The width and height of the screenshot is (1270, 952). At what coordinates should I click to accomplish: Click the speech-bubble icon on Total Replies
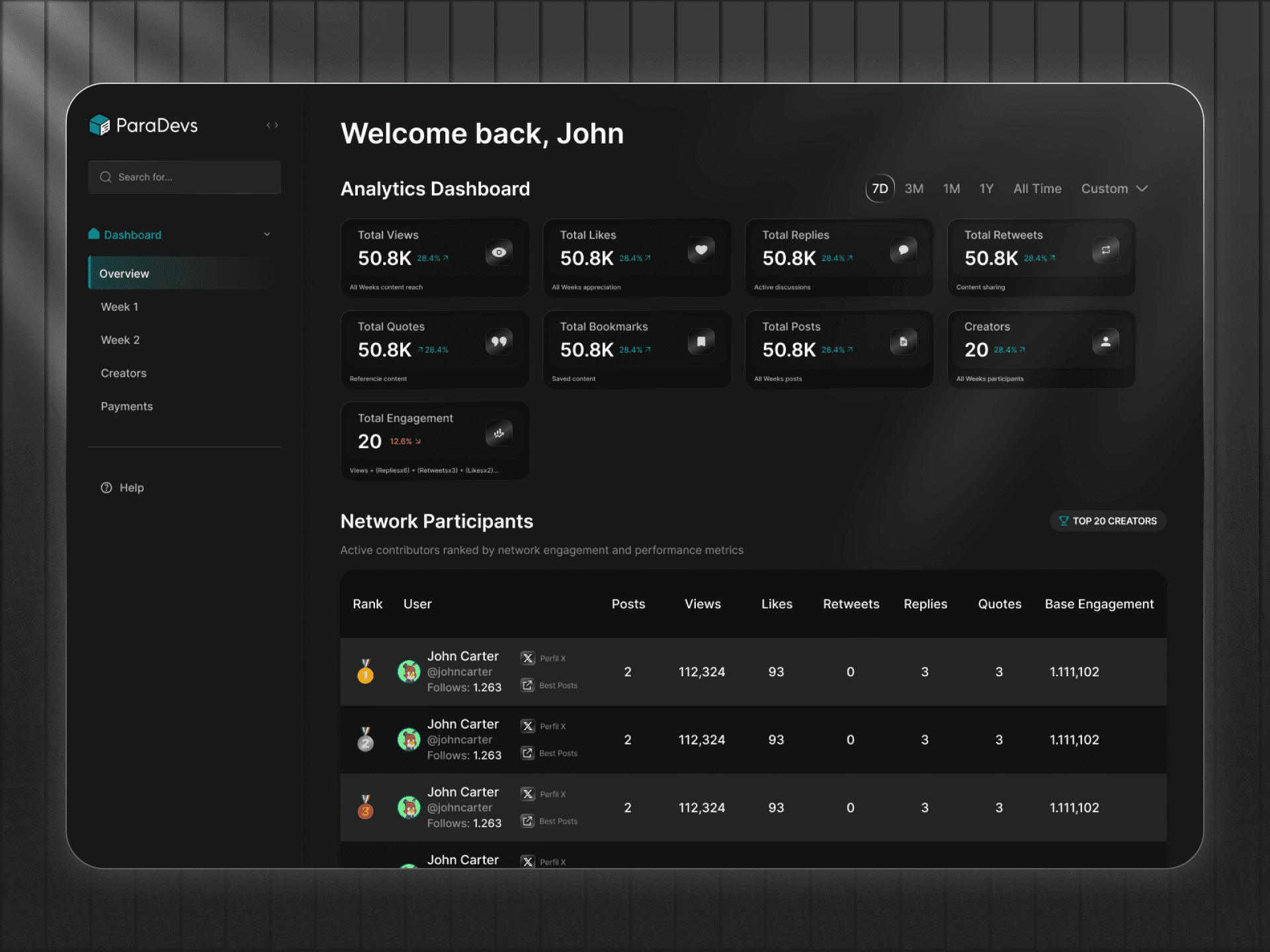904,250
